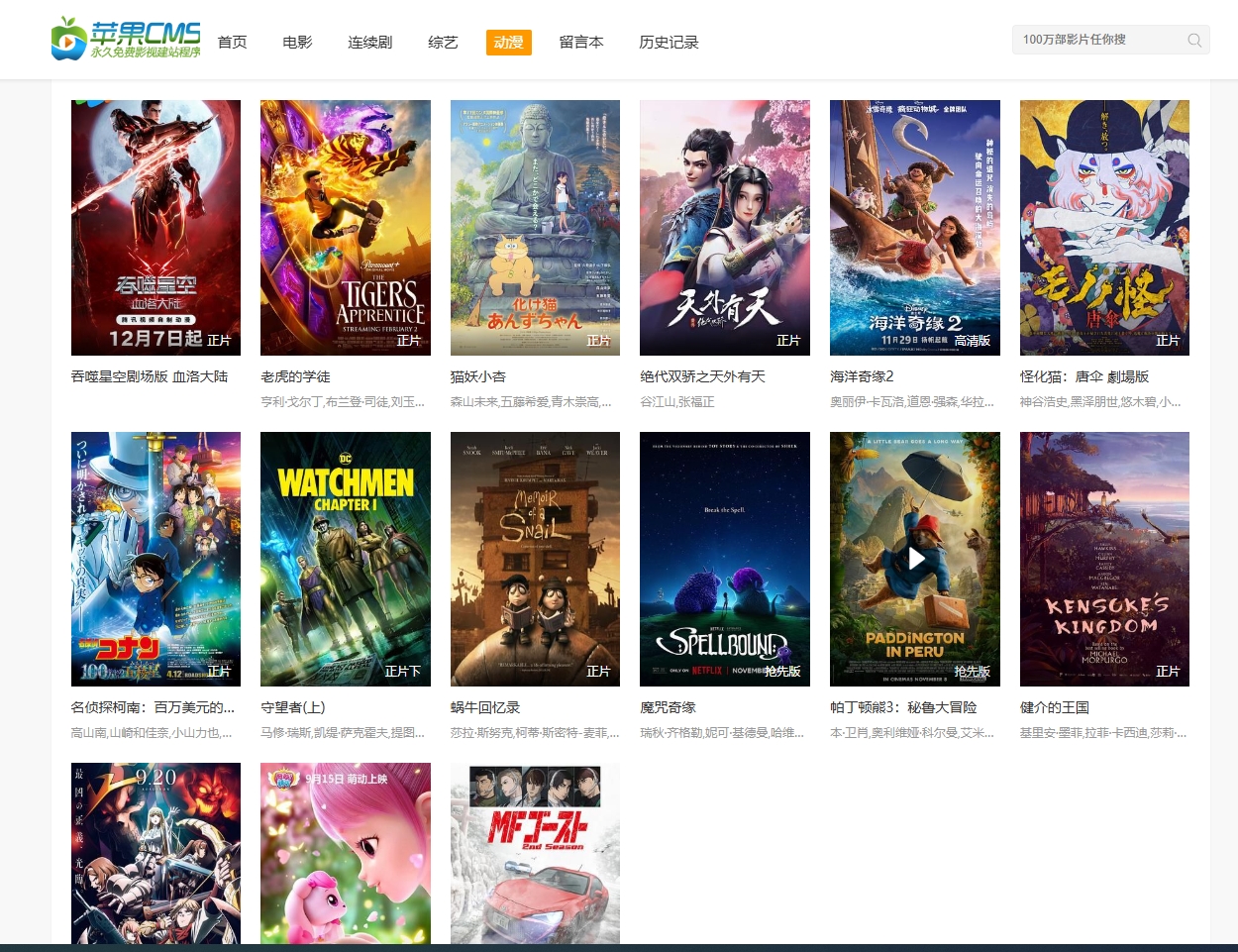The image size is (1238, 952).
Task: Click the title link 名侦探柯南：百万美元的...
Action: click(x=153, y=707)
